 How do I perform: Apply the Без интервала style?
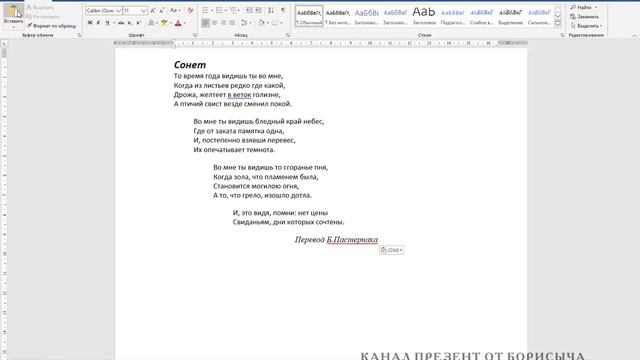[338, 16]
